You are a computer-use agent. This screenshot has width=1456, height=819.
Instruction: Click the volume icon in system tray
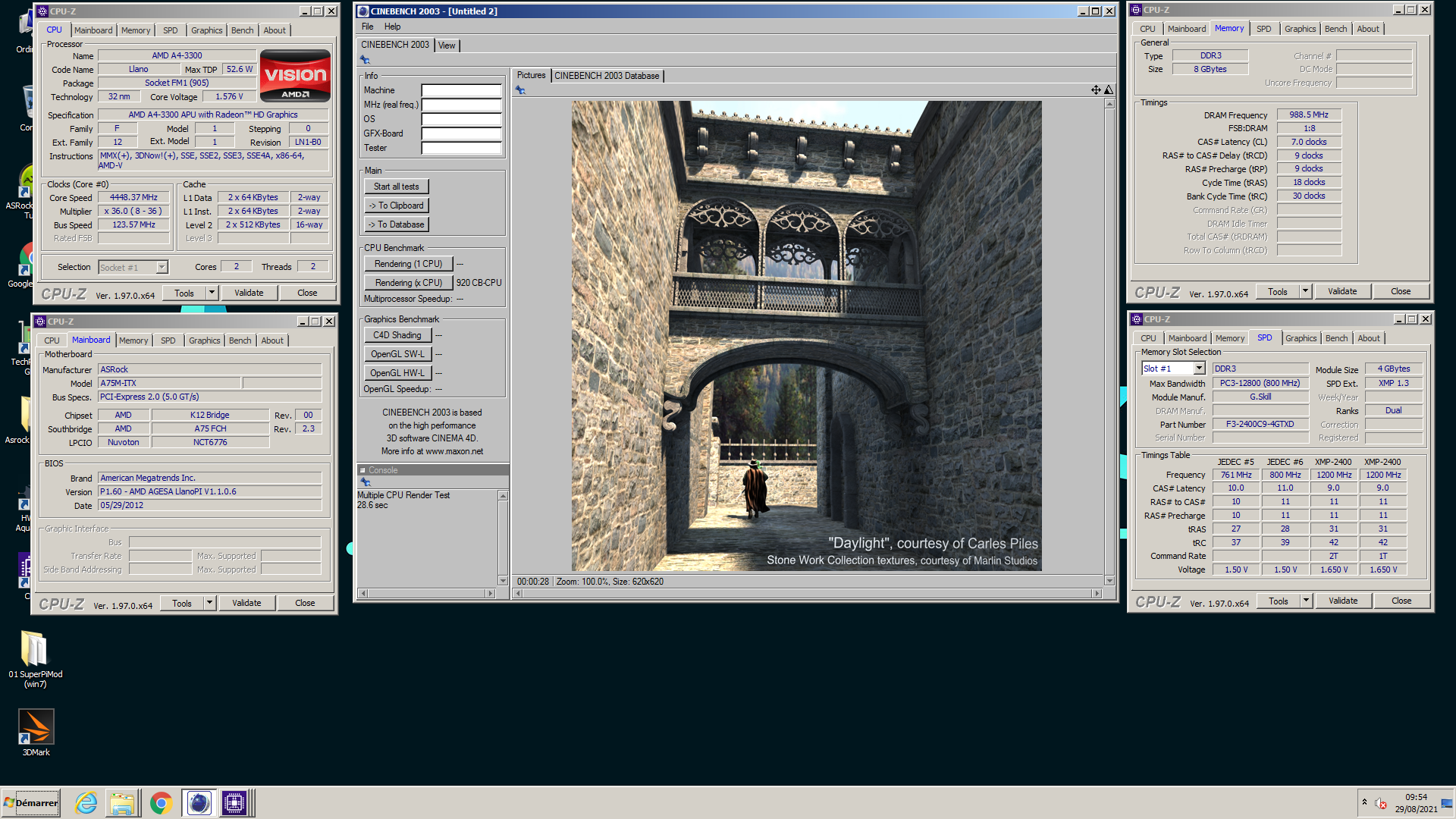1380,803
